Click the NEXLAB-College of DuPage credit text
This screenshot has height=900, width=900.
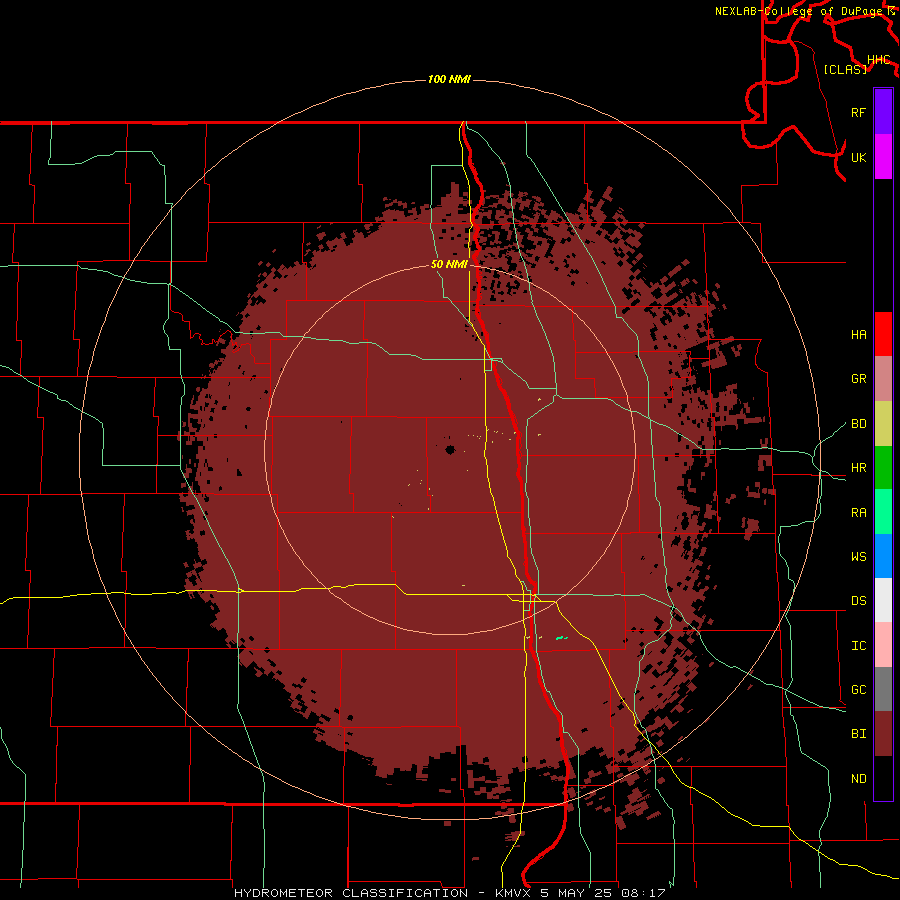pyautogui.click(x=801, y=11)
